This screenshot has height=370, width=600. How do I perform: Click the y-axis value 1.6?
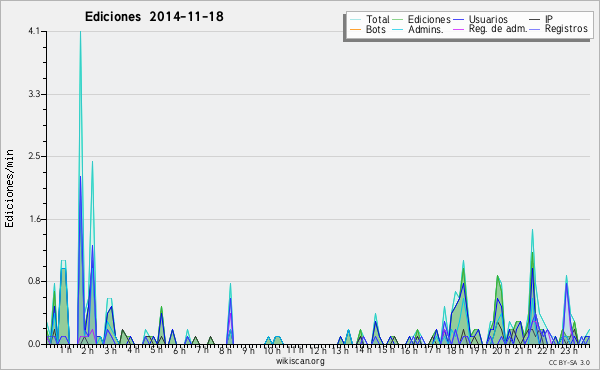[x=34, y=219]
